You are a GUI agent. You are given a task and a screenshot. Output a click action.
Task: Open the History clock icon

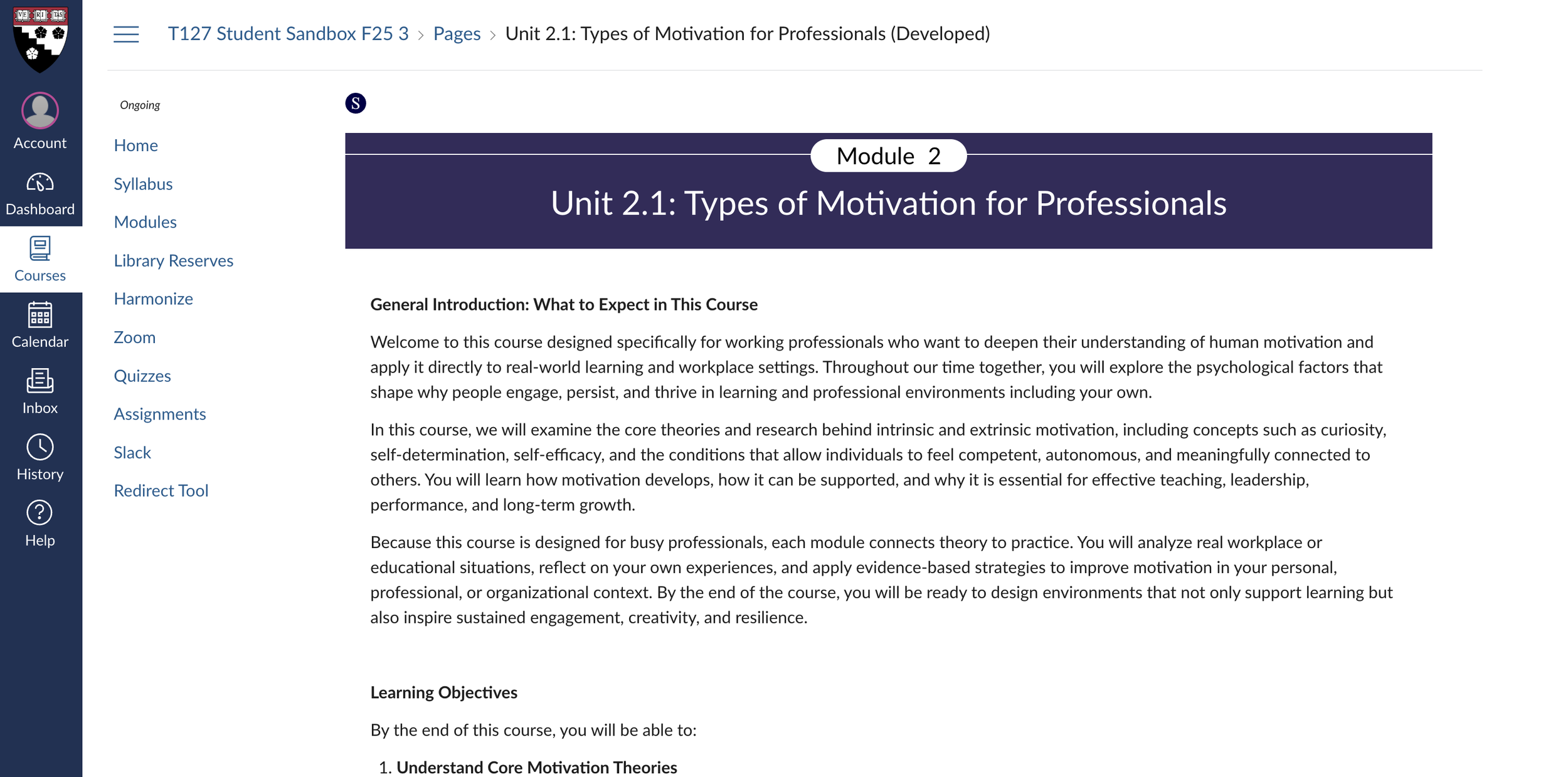[40, 447]
